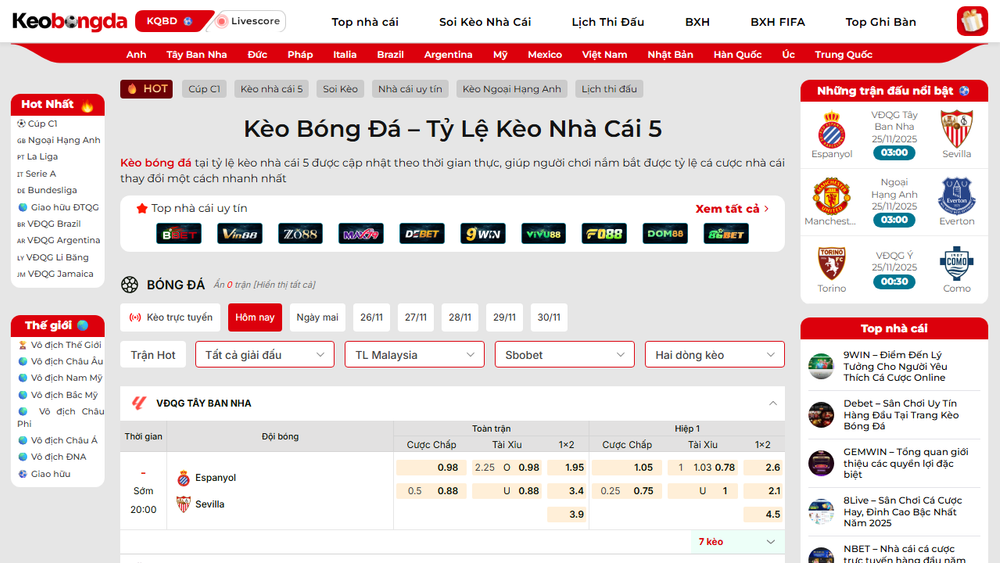
Task: Click the Kèo Ngoại Hạng Anh tag
Action: pos(511,89)
